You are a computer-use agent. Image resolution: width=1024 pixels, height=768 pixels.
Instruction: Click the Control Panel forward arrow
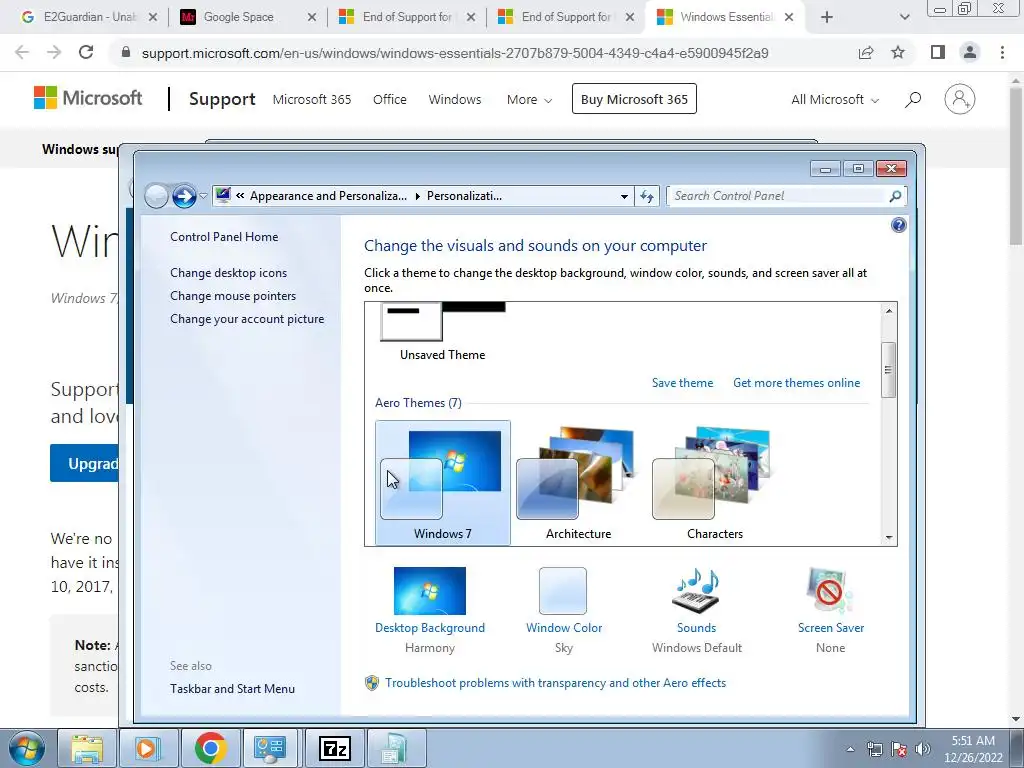tap(184, 195)
